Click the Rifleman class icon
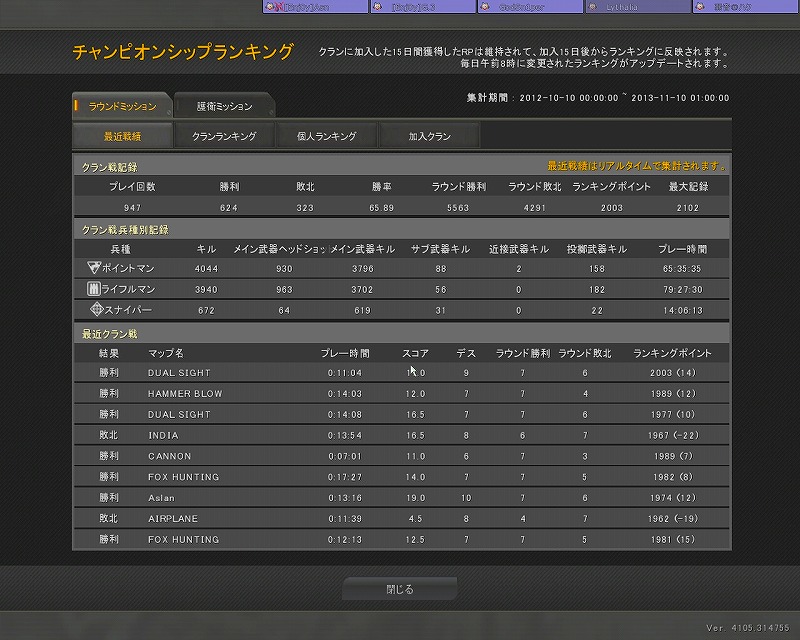The width and height of the screenshot is (800, 640). (94, 289)
